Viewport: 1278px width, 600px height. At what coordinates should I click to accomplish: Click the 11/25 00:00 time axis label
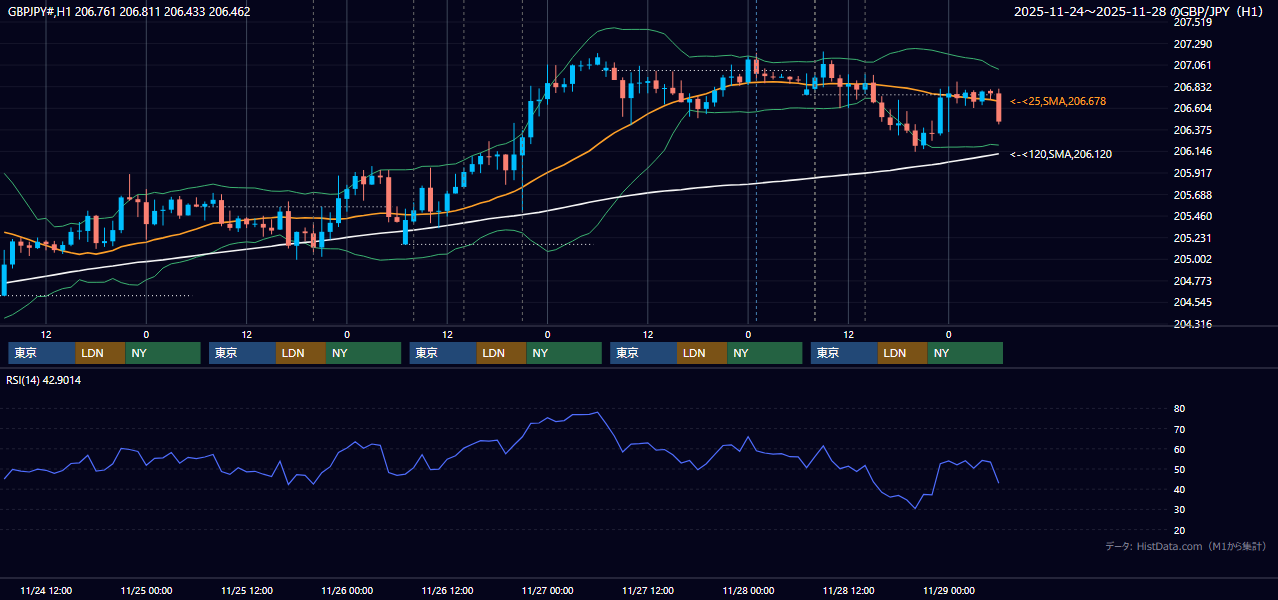(146, 590)
